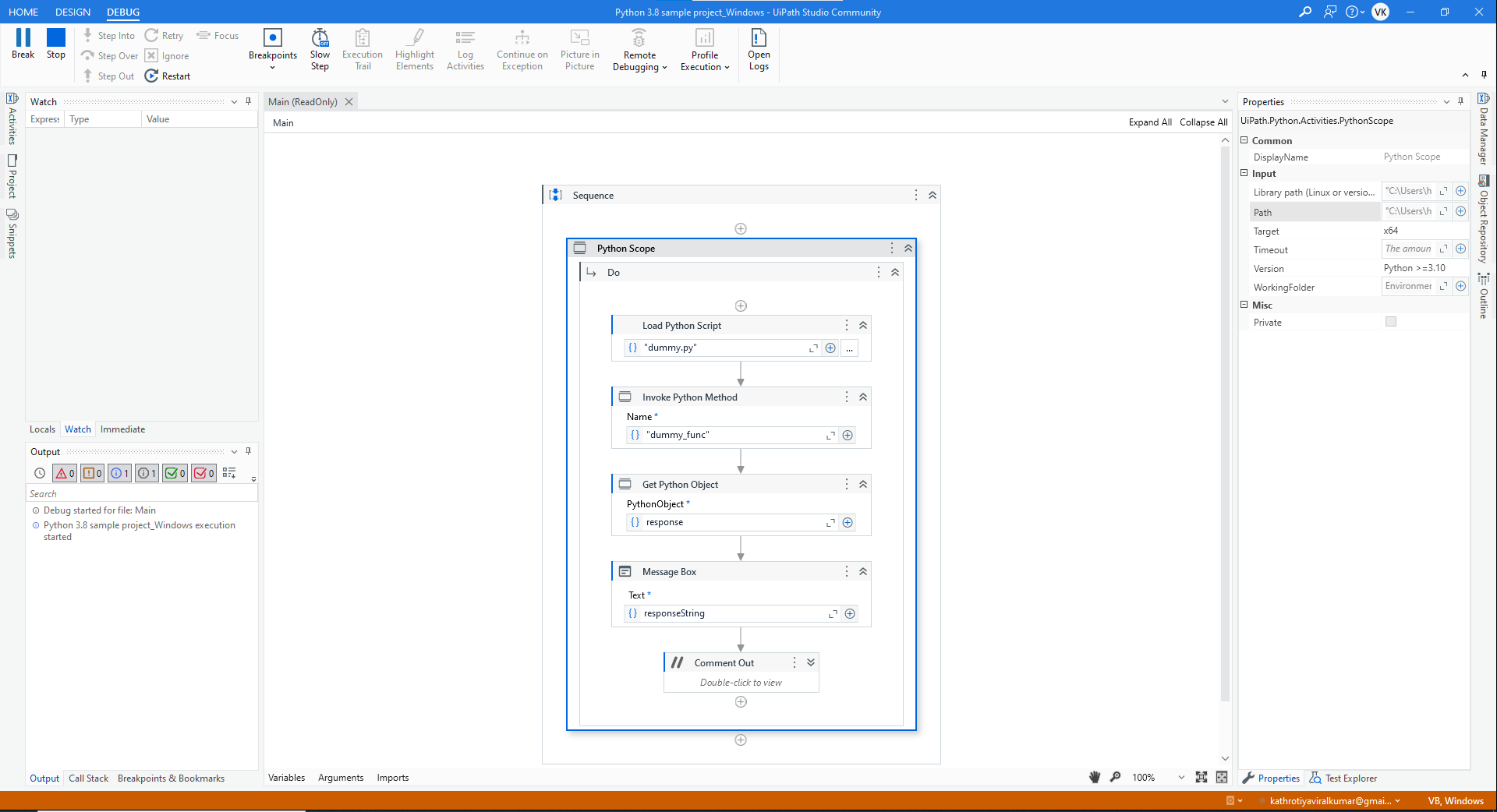This screenshot has width=1497, height=812.
Task: Click the "dummy_func" Name input field
Action: pyautogui.click(x=733, y=435)
